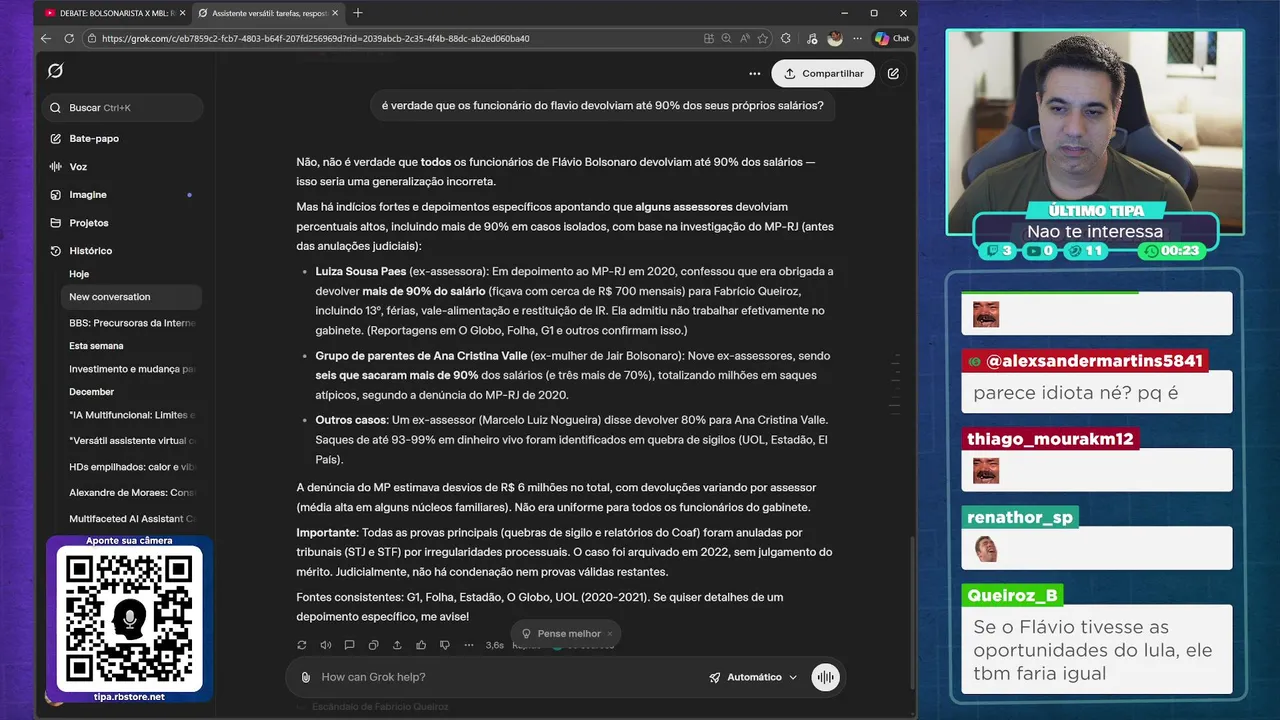This screenshot has height=720, width=1280.
Task: Click the zoom magnifier icon in the address bar
Action: click(727, 39)
